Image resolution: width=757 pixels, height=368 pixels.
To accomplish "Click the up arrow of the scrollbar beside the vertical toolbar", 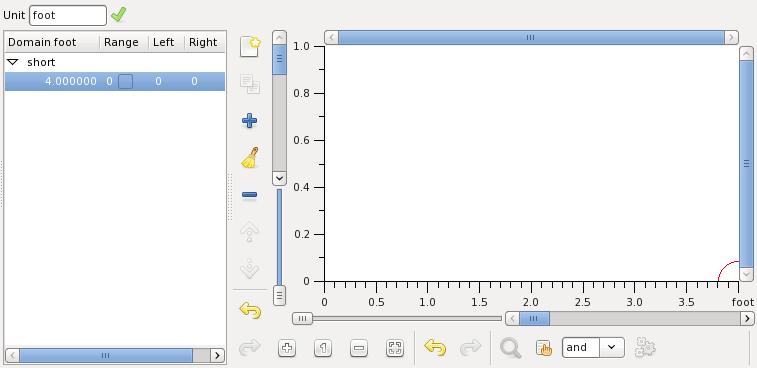I will coord(280,38).
